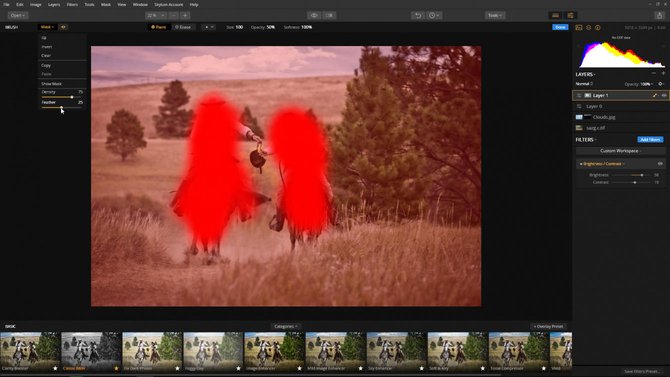Click the brush mask icon on Layer 1
The image size is (670, 377).
coord(655,95)
